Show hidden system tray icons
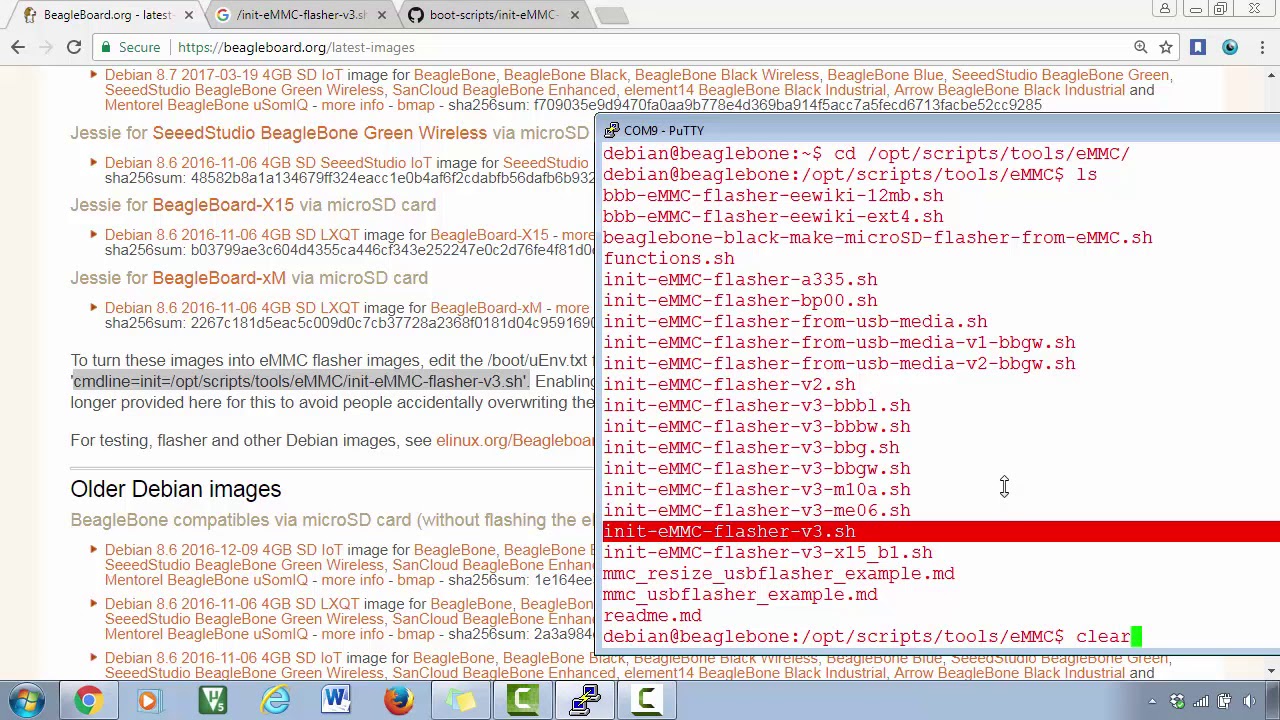Image resolution: width=1280 pixels, height=720 pixels. coord(1152,701)
